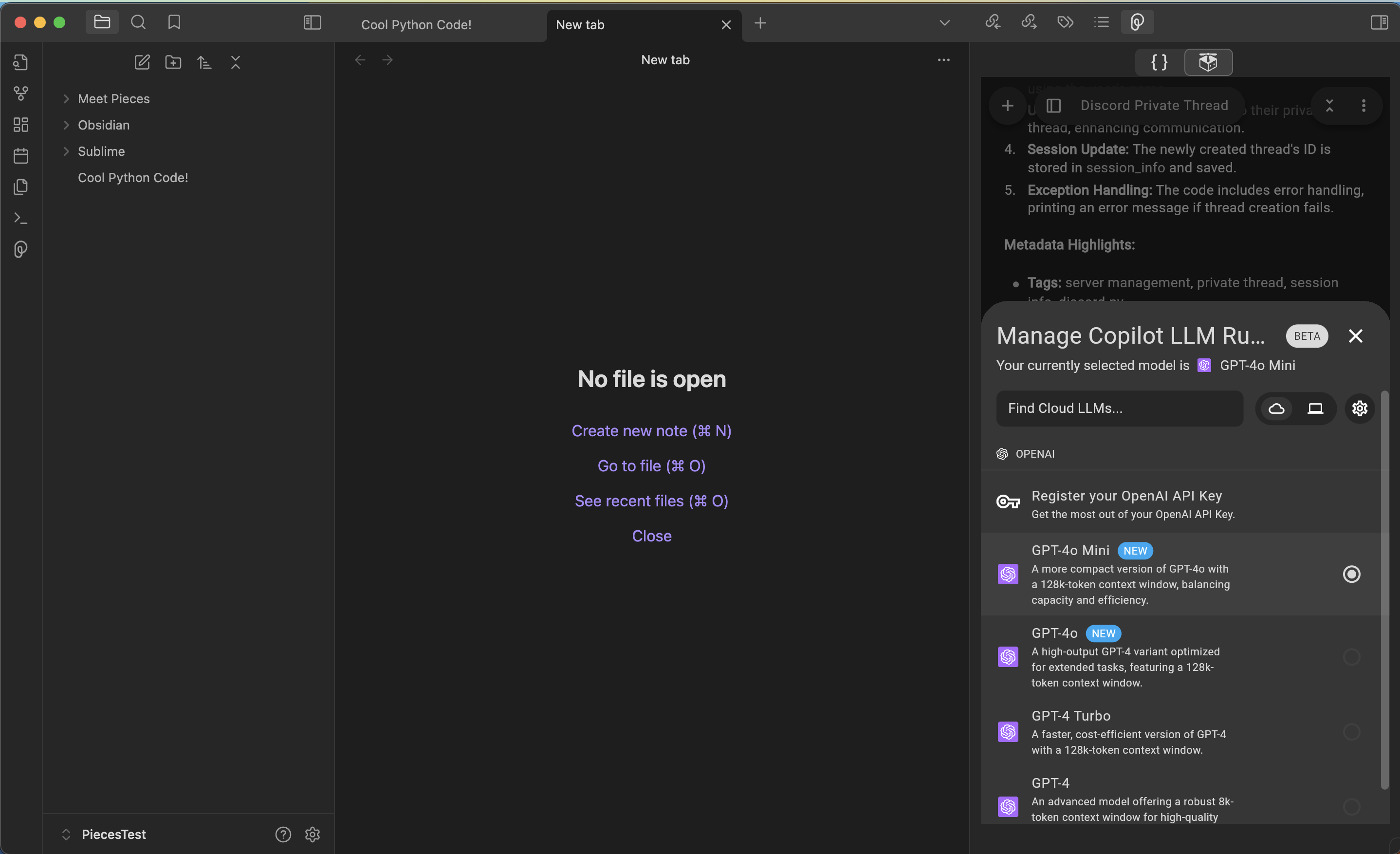The image size is (1400, 854).
Task: Navigate forward with the right arrow
Action: (x=387, y=60)
